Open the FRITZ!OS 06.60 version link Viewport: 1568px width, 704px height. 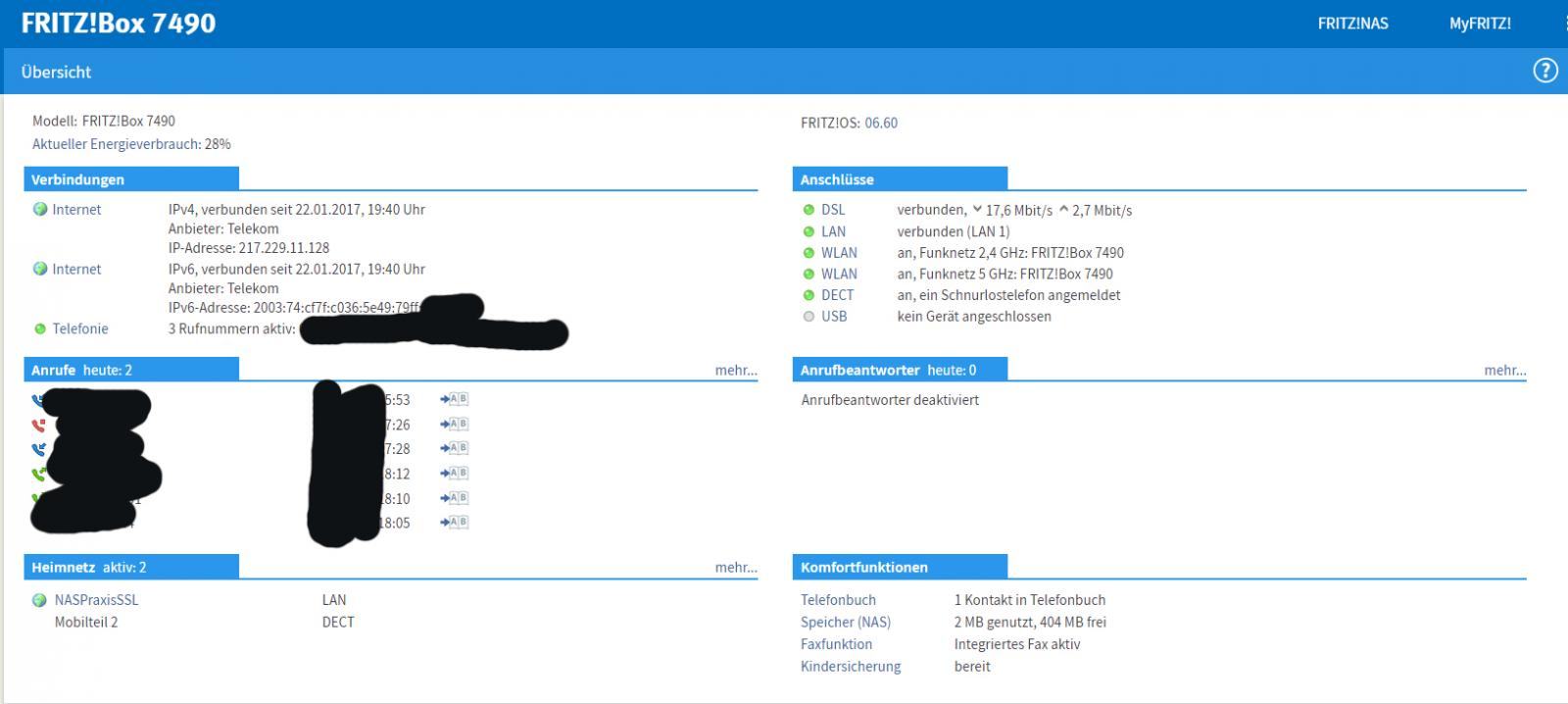click(880, 123)
